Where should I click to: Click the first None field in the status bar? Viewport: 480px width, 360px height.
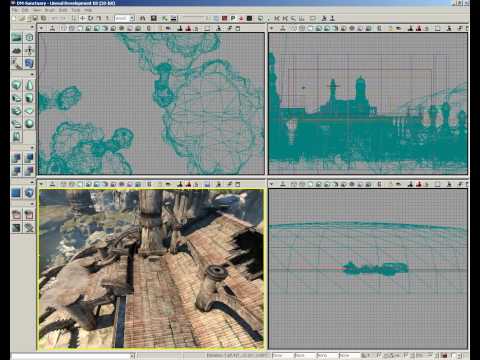tap(282, 356)
